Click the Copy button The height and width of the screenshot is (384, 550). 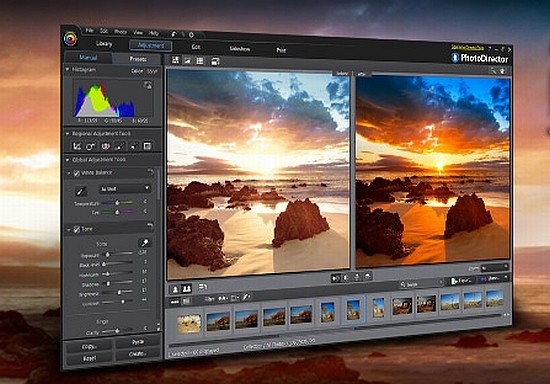(x=89, y=346)
